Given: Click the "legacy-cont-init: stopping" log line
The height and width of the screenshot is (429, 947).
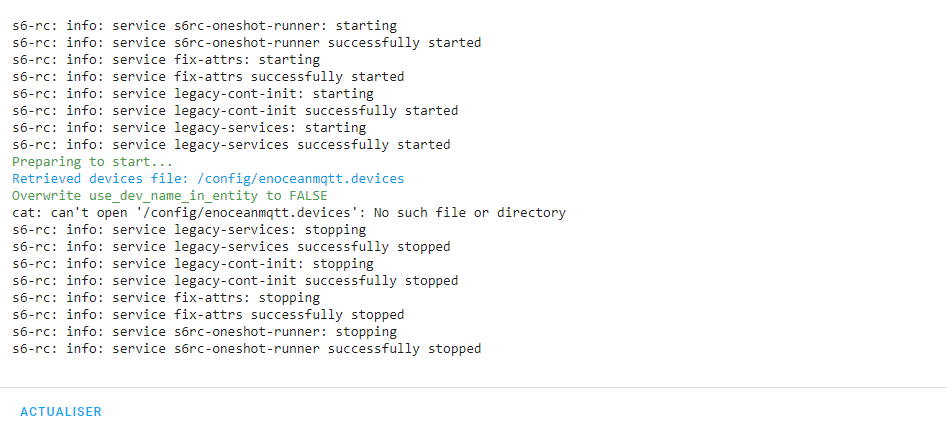Looking at the screenshot, I should (193, 263).
